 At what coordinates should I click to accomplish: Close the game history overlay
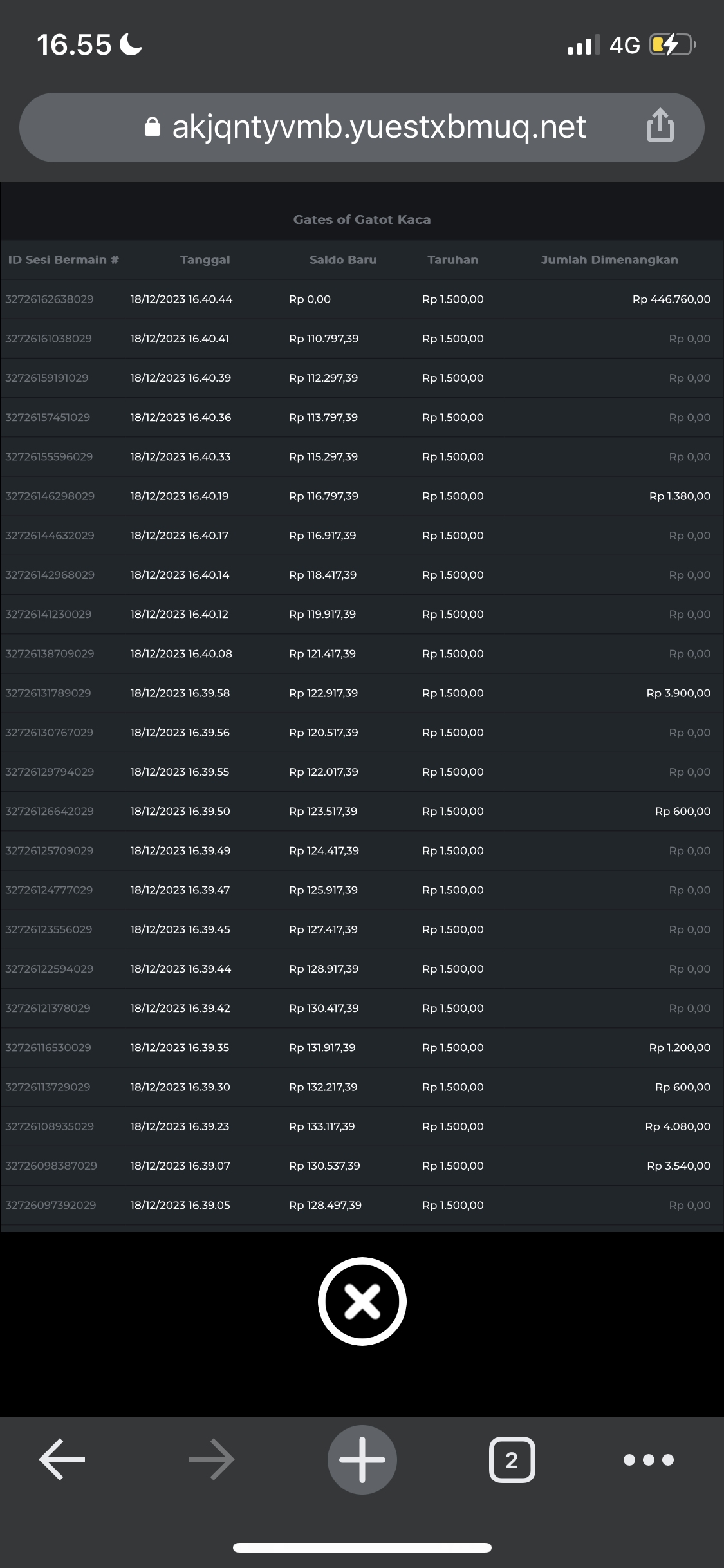pyautogui.click(x=362, y=1301)
